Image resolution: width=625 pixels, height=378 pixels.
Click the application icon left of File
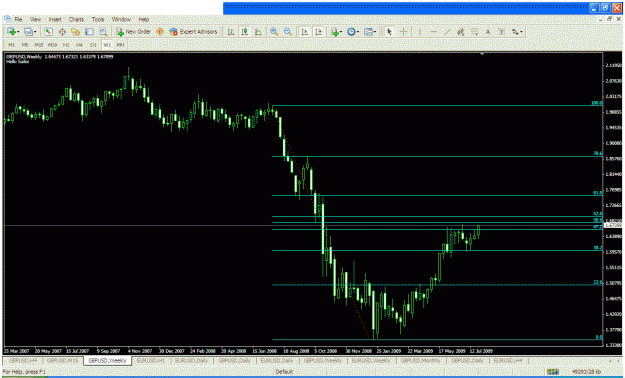point(7,19)
